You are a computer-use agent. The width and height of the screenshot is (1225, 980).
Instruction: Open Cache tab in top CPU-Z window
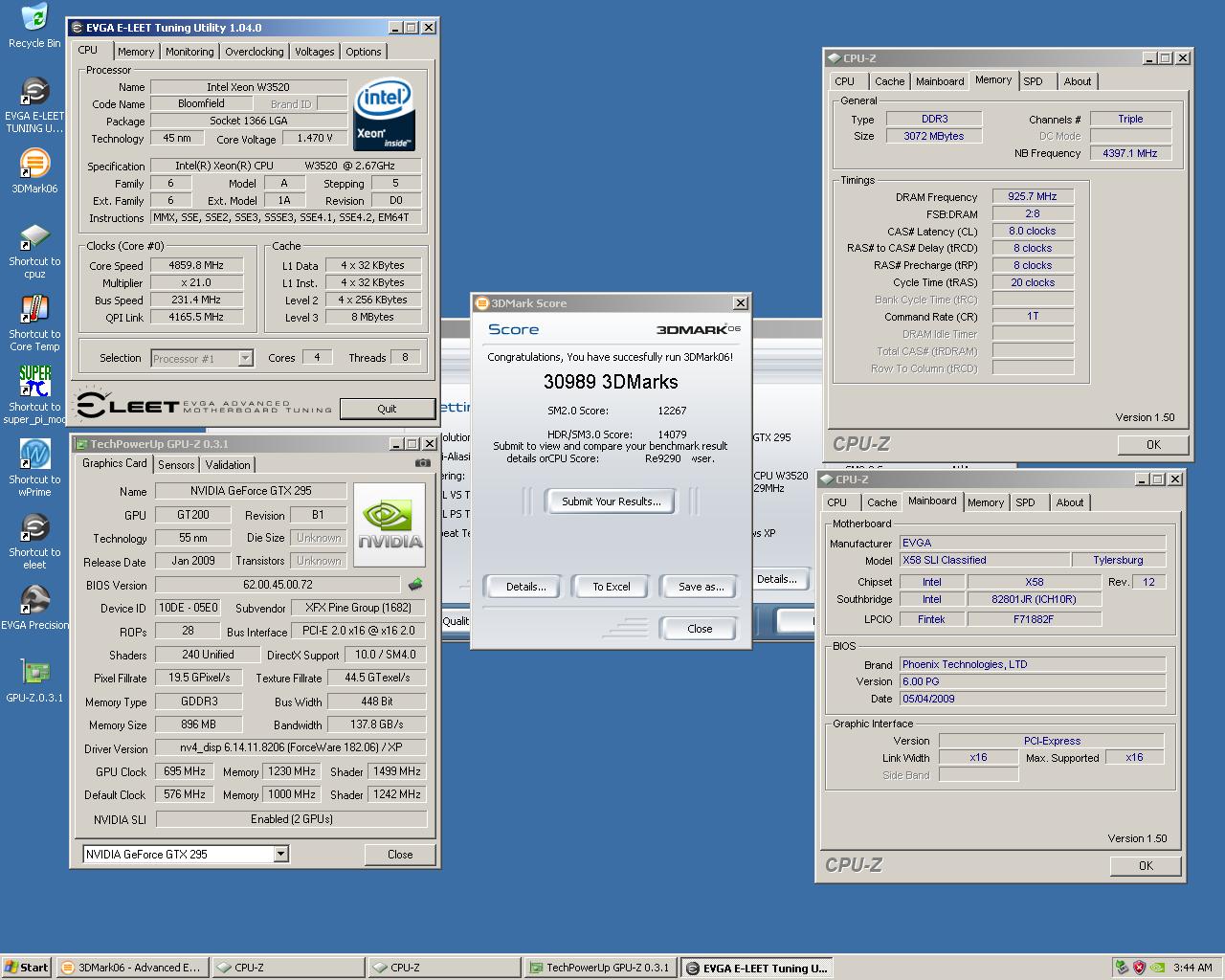click(x=889, y=81)
